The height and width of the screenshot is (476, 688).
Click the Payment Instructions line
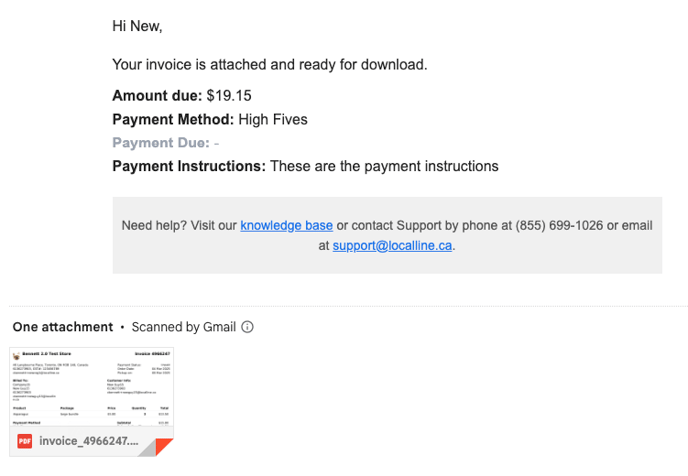pyautogui.click(x=305, y=166)
